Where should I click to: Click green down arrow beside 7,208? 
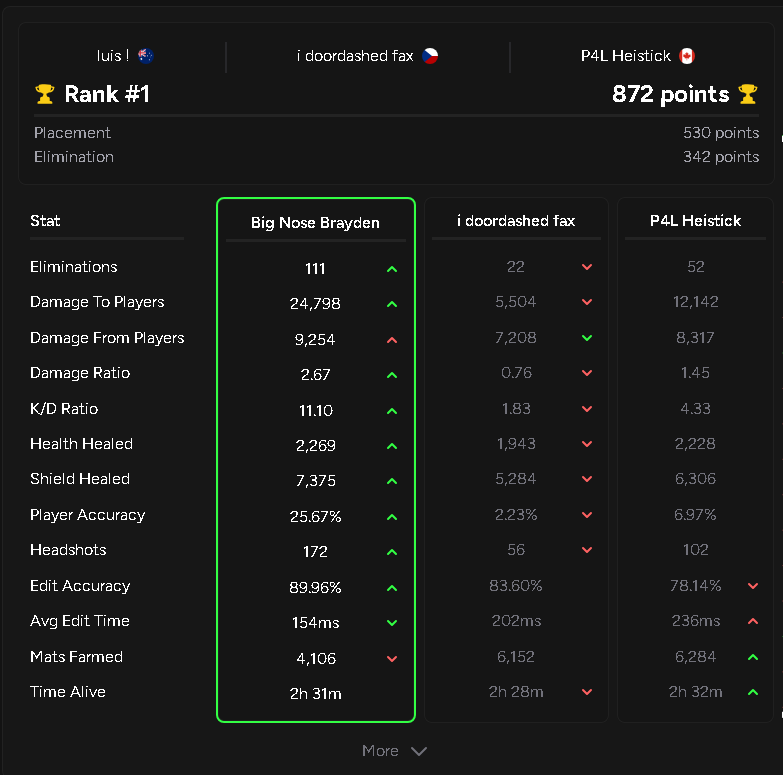pyautogui.click(x=587, y=338)
